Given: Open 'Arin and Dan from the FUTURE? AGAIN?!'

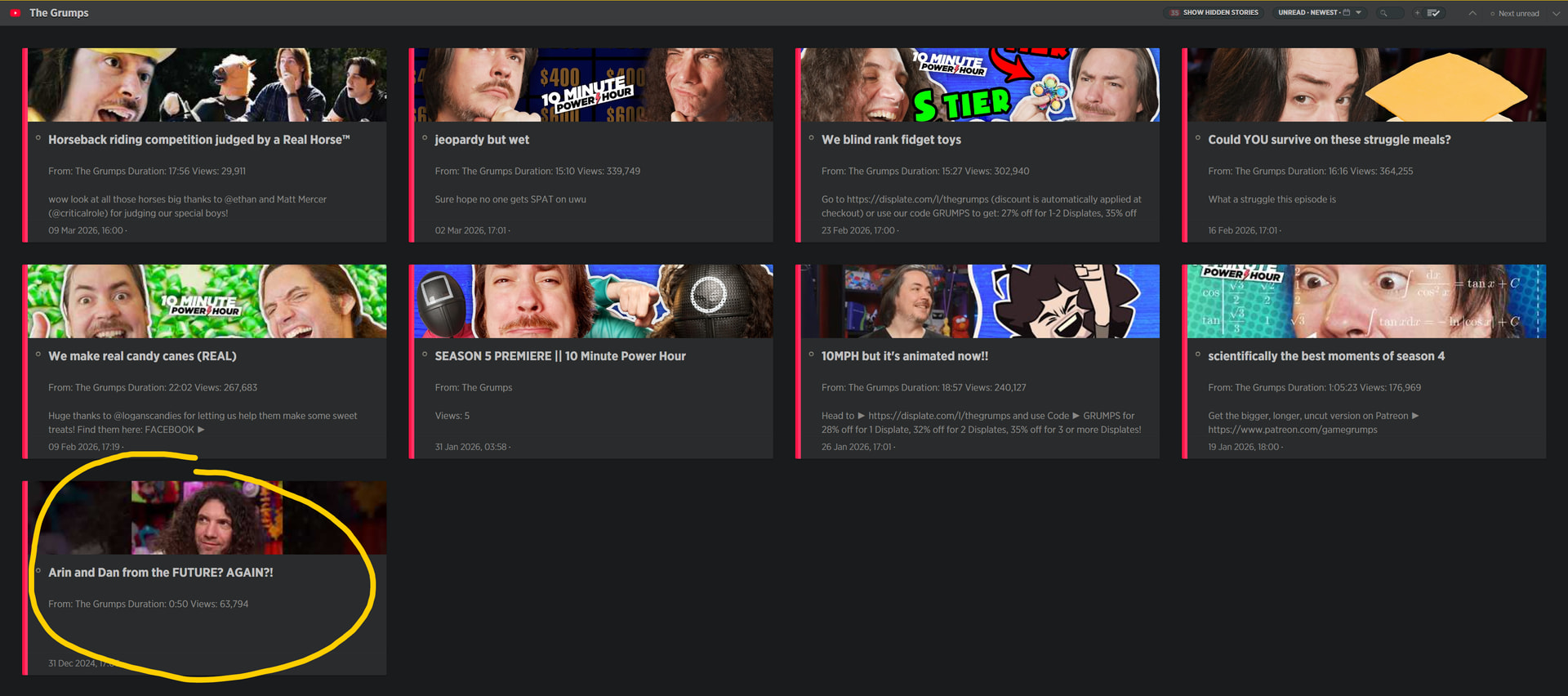Looking at the screenshot, I should (160, 573).
